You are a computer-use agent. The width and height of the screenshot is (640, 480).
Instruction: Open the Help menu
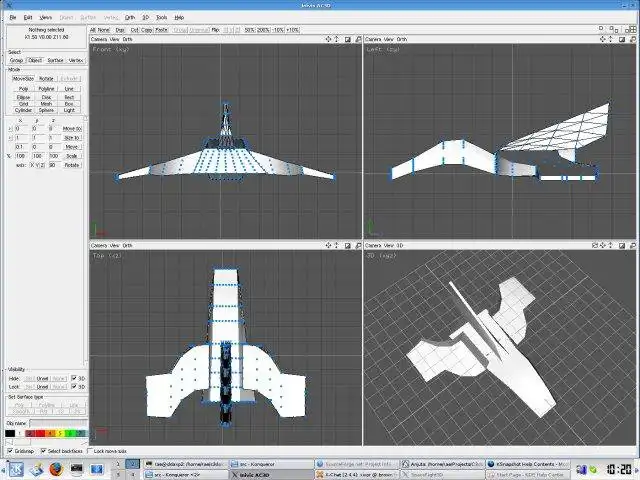click(179, 18)
